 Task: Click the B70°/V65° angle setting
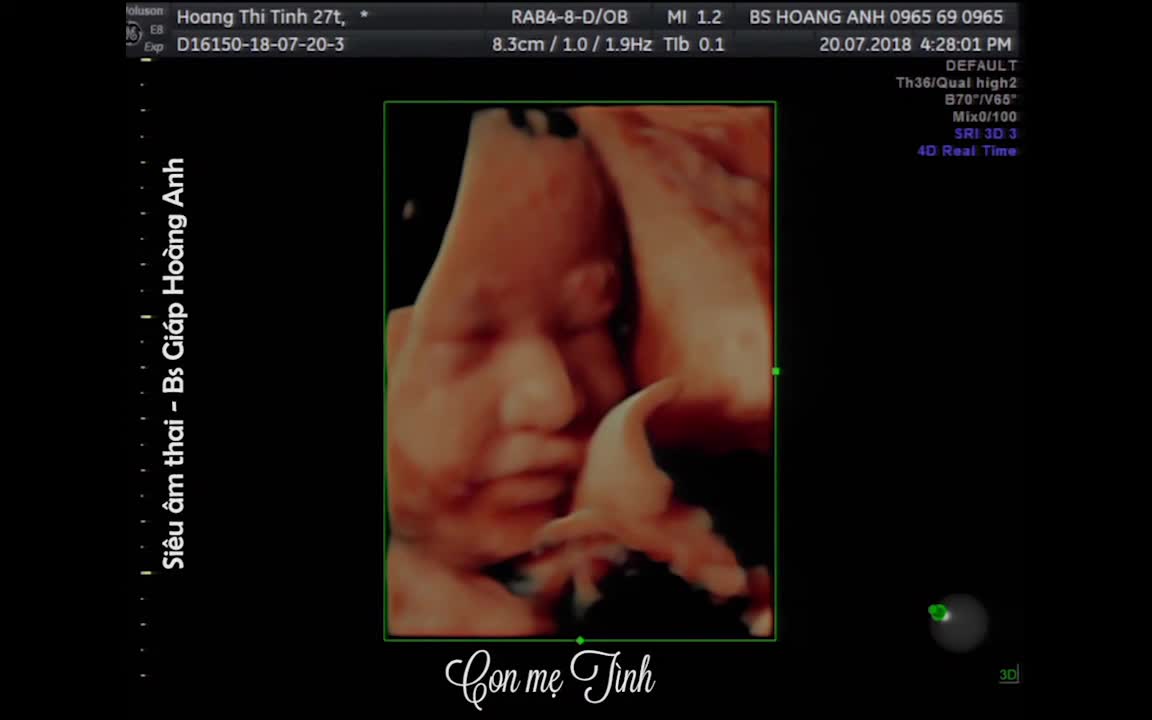(x=981, y=99)
